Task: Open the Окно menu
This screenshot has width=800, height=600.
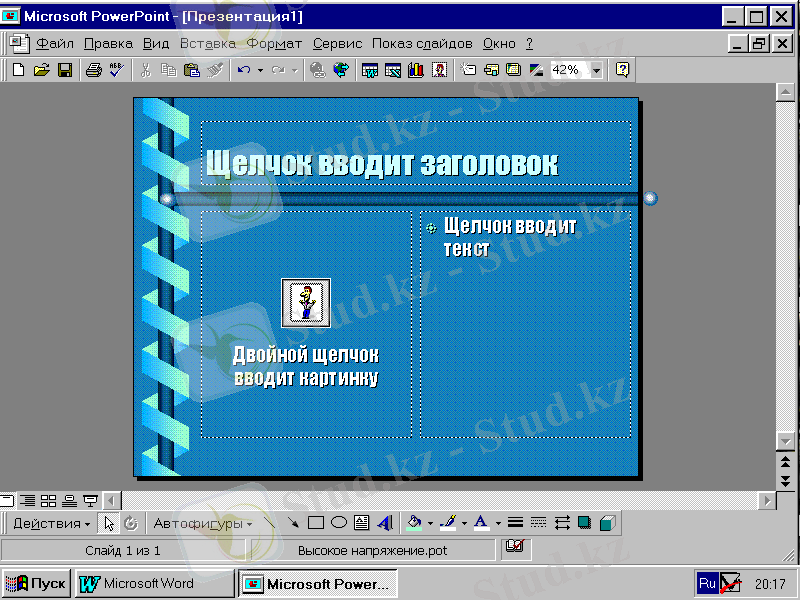Action: [499, 44]
